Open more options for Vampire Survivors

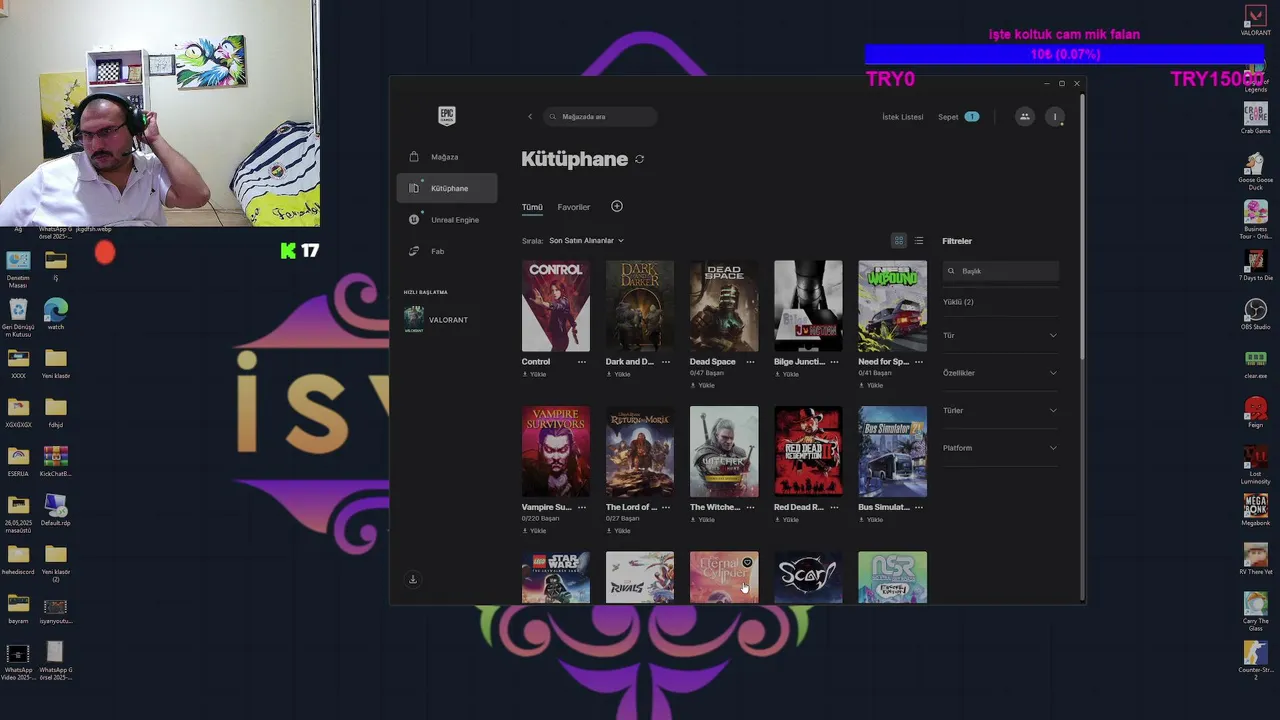(582, 507)
